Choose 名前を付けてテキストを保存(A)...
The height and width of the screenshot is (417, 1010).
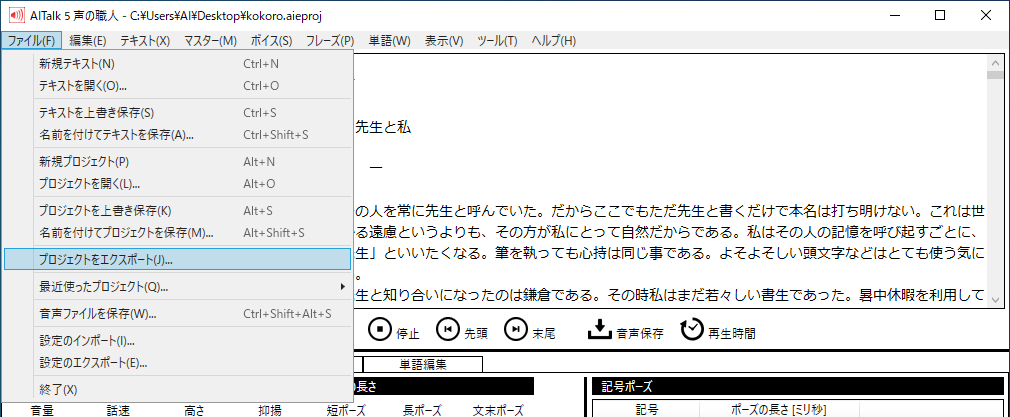(x=177, y=135)
